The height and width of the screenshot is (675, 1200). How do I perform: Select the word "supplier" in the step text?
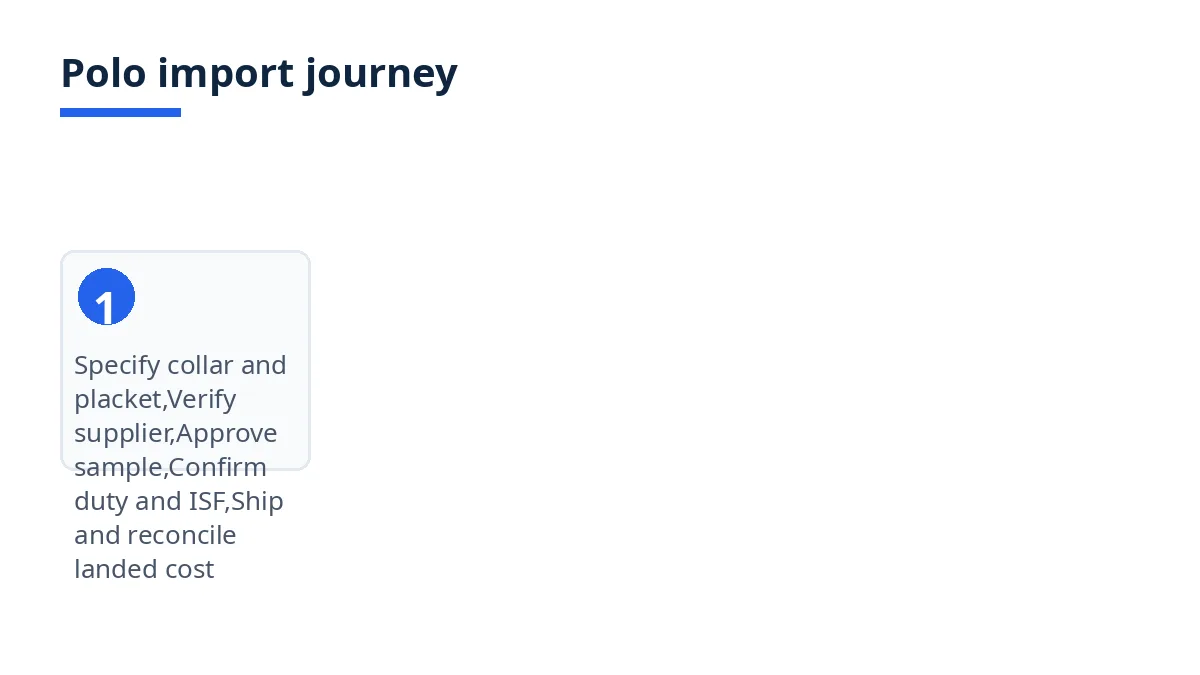(x=122, y=434)
